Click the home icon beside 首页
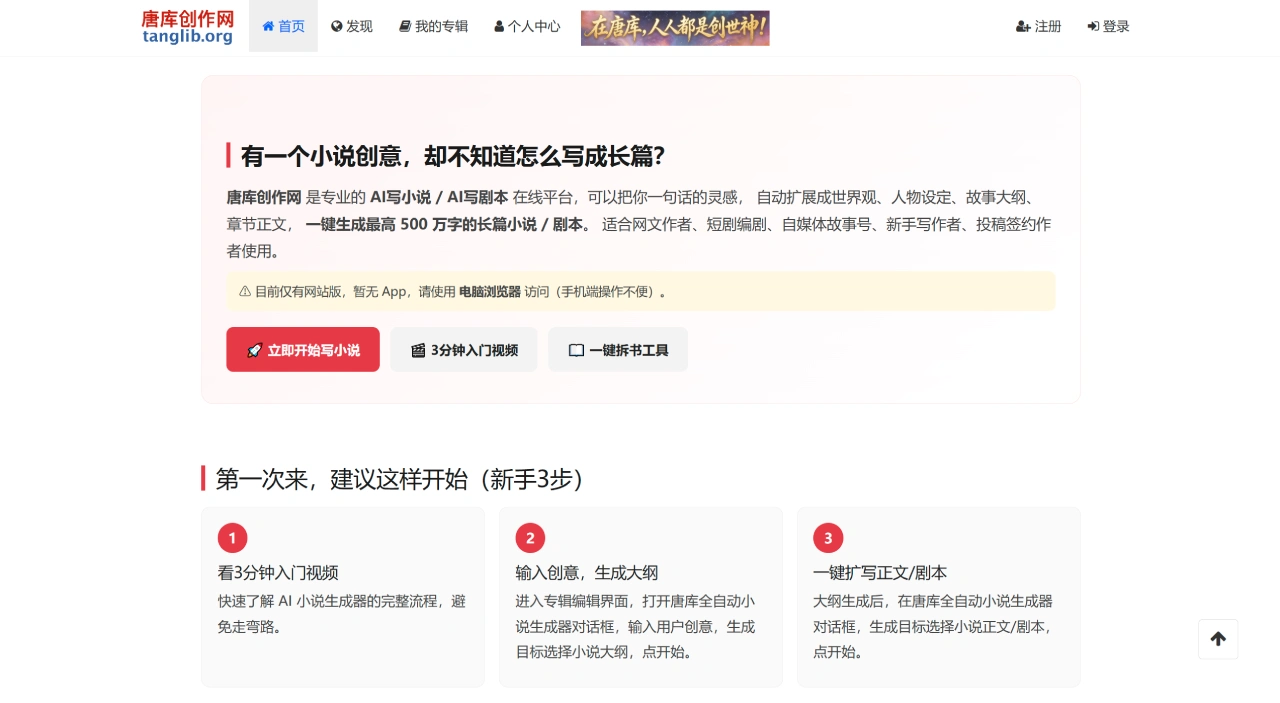The image size is (1280, 703). click(268, 27)
